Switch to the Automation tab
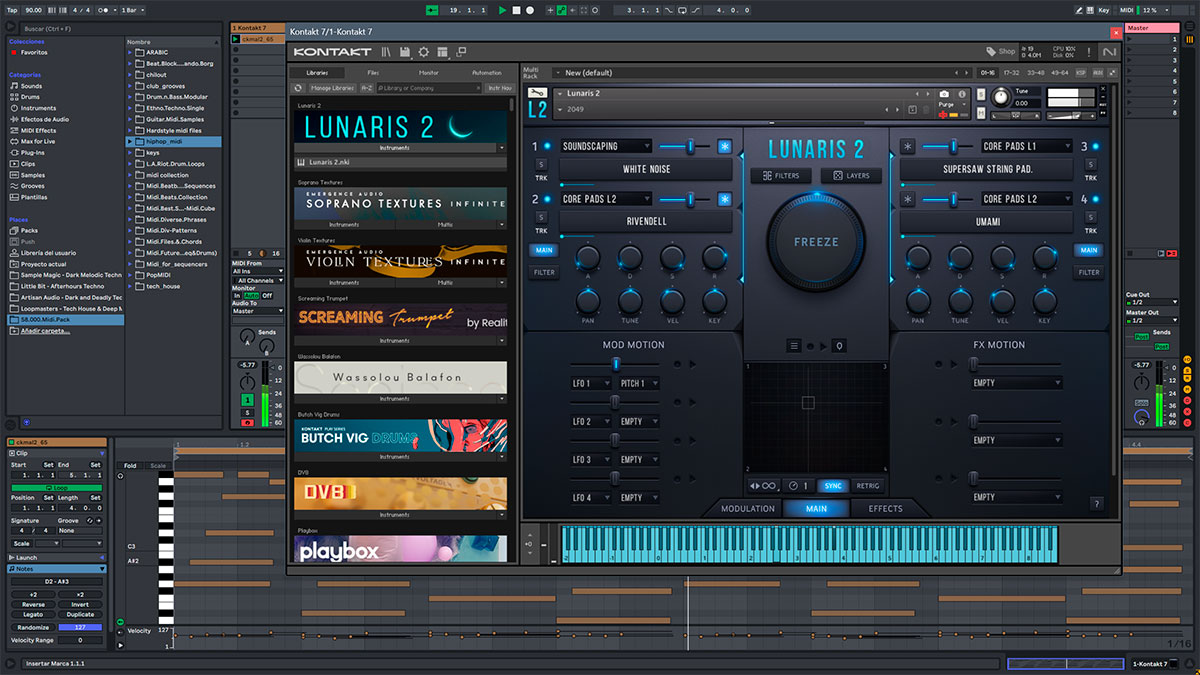 pos(486,73)
